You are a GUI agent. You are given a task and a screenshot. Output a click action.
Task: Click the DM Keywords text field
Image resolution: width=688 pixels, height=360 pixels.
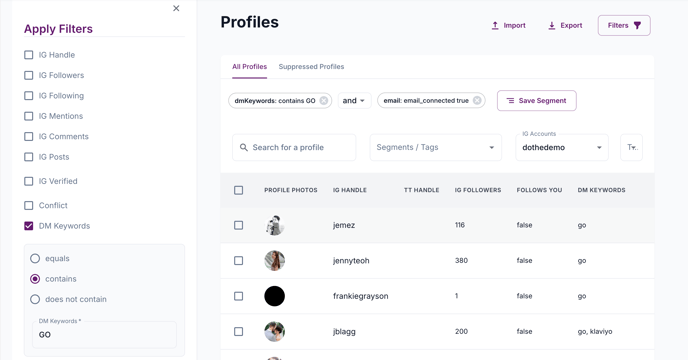[x=104, y=335]
